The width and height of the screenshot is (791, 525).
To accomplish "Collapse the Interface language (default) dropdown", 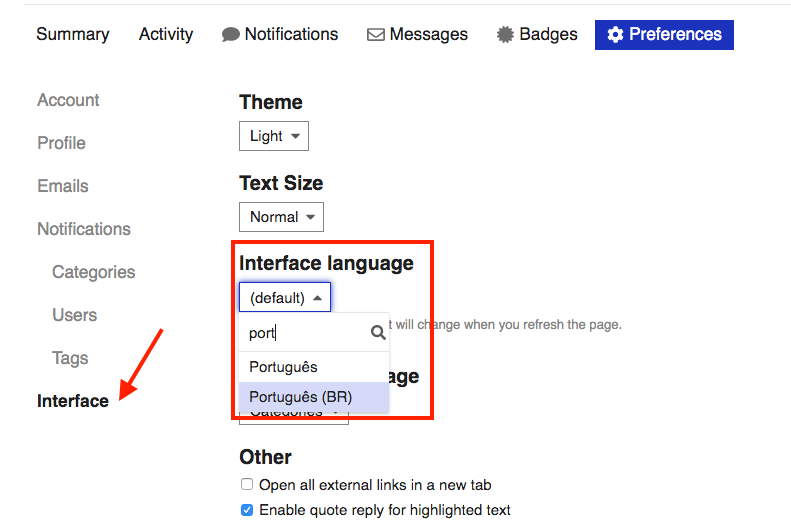I will coord(285,298).
